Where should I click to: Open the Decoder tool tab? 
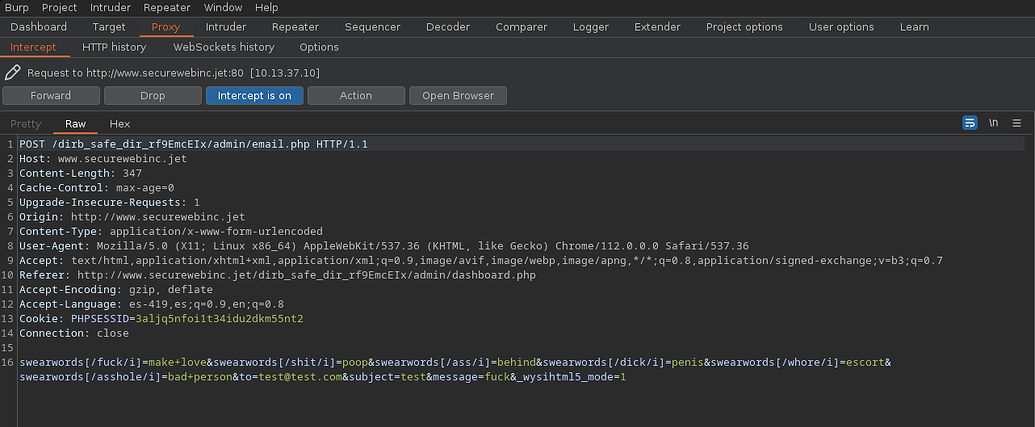click(x=447, y=27)
